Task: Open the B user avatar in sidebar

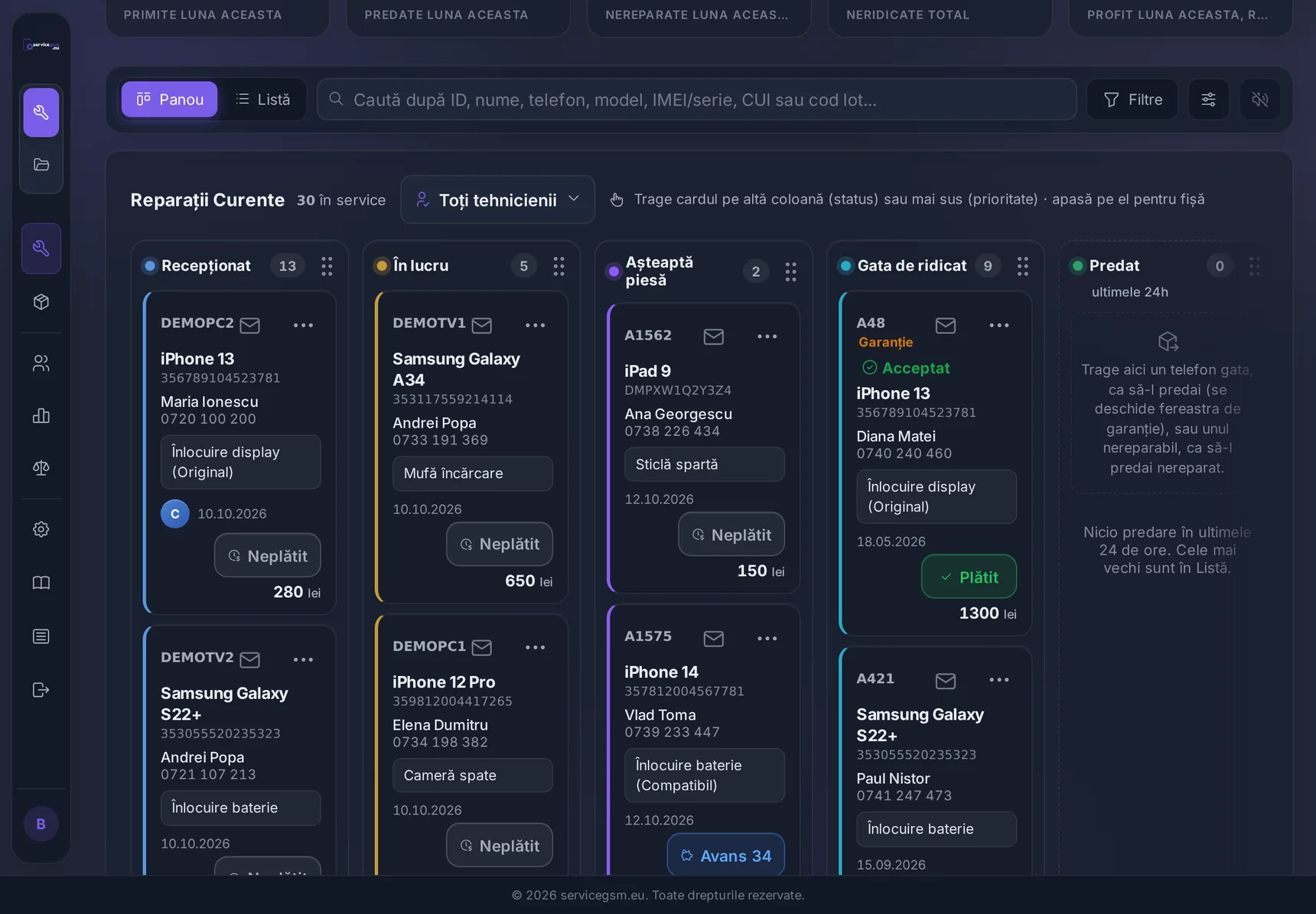Action: (x=41, y=824)
